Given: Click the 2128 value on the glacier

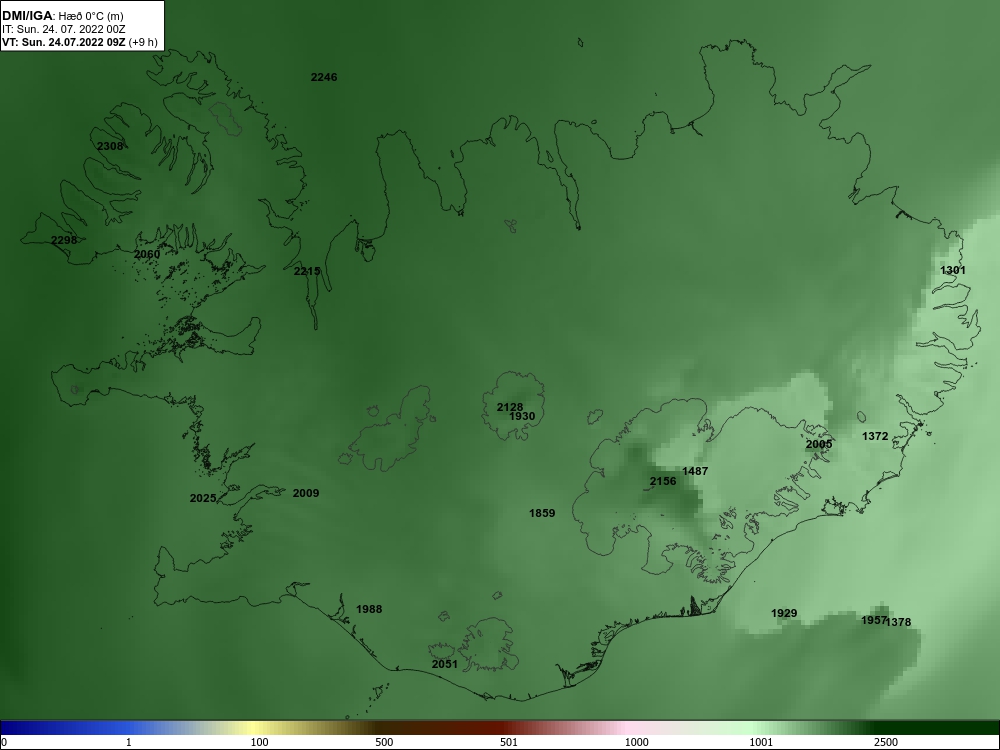Looking at the screenshot, I should coord(510,407).
